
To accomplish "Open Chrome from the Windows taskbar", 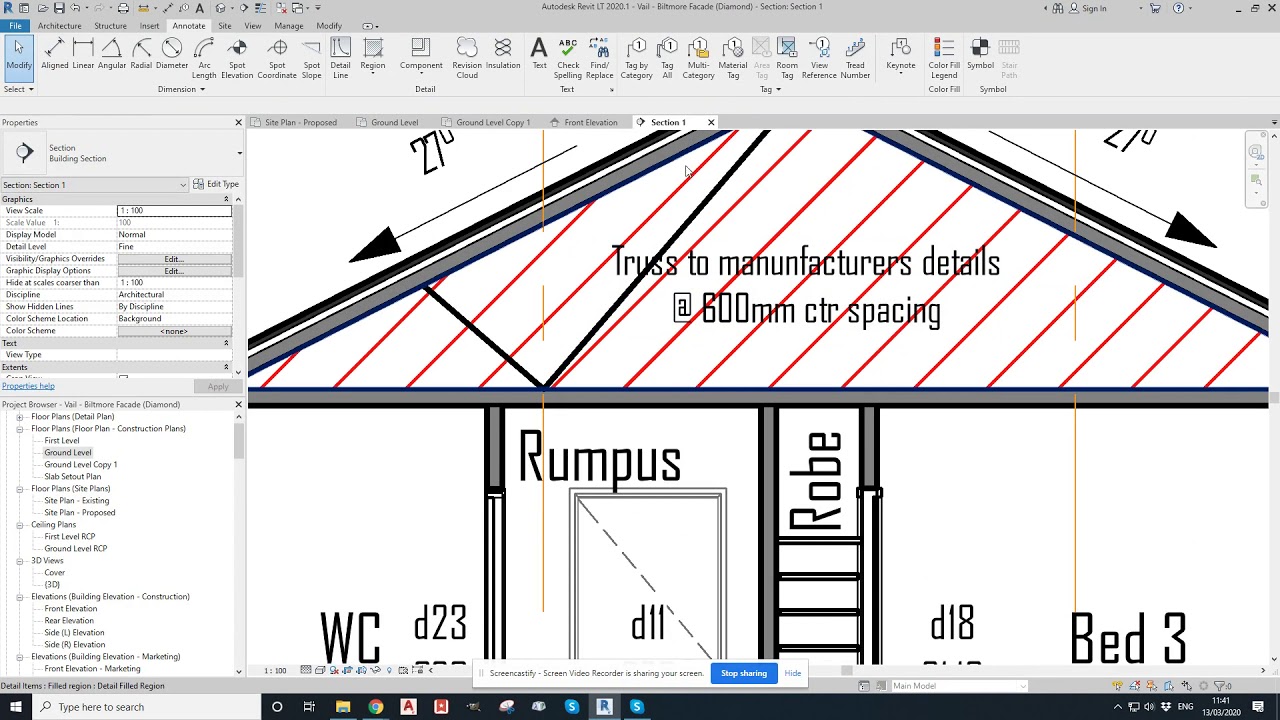I will (x=375, y=707).
